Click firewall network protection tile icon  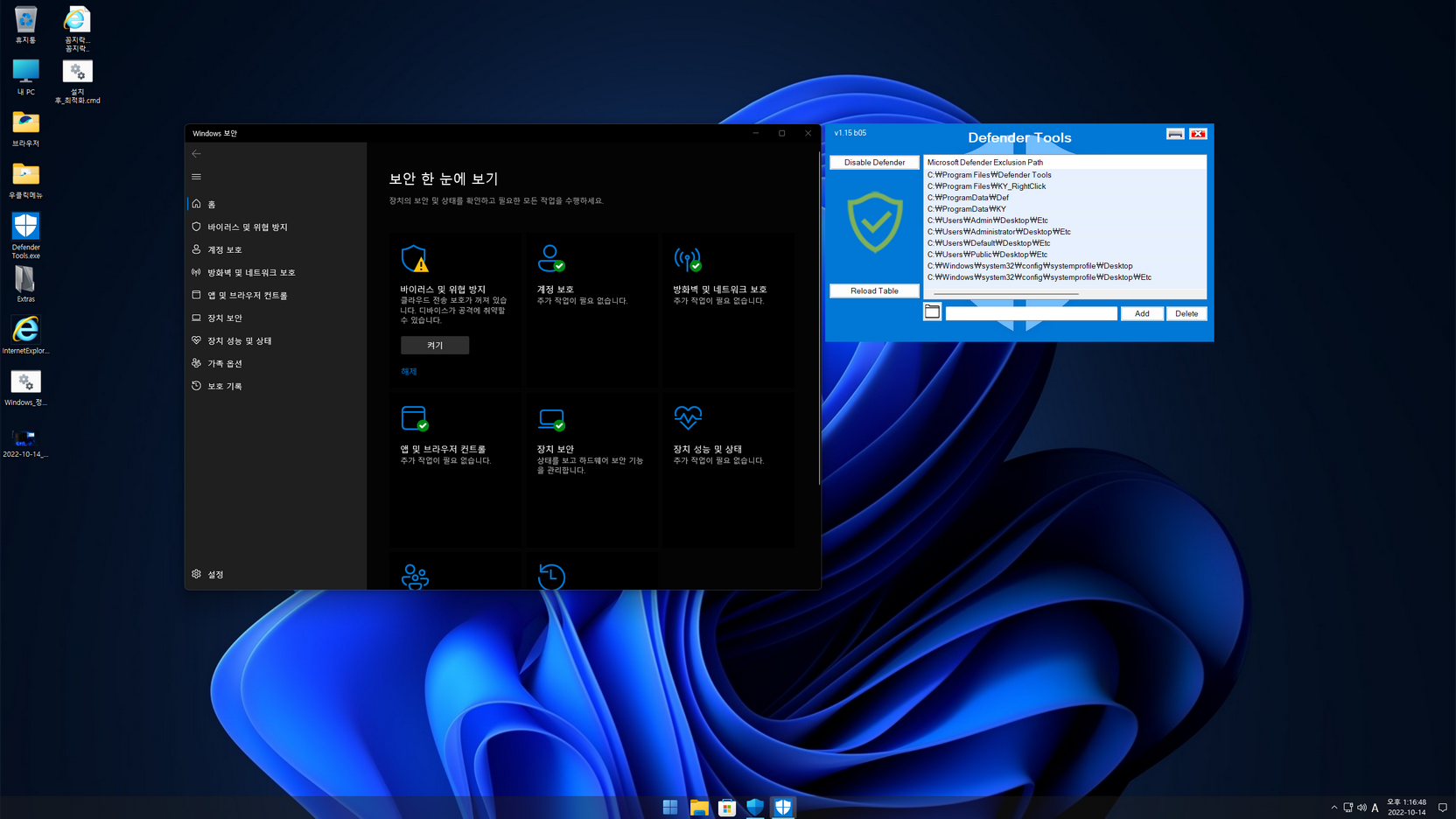[688, 259]
